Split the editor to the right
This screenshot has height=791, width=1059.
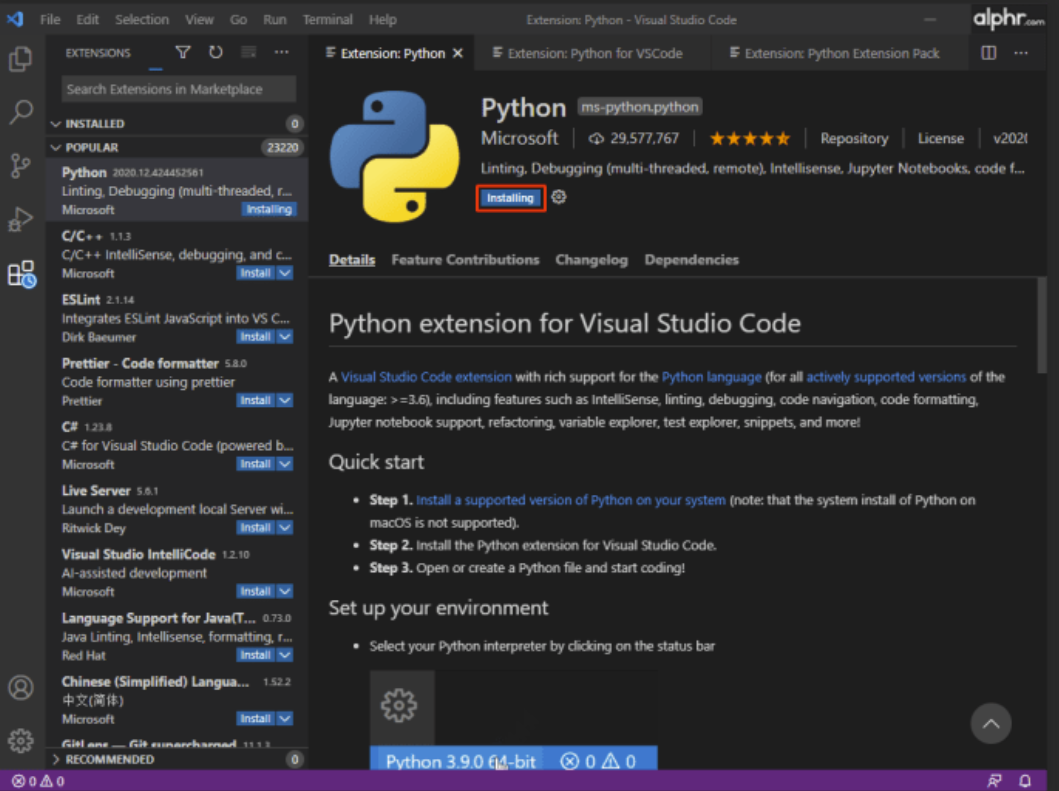(989, 53)
